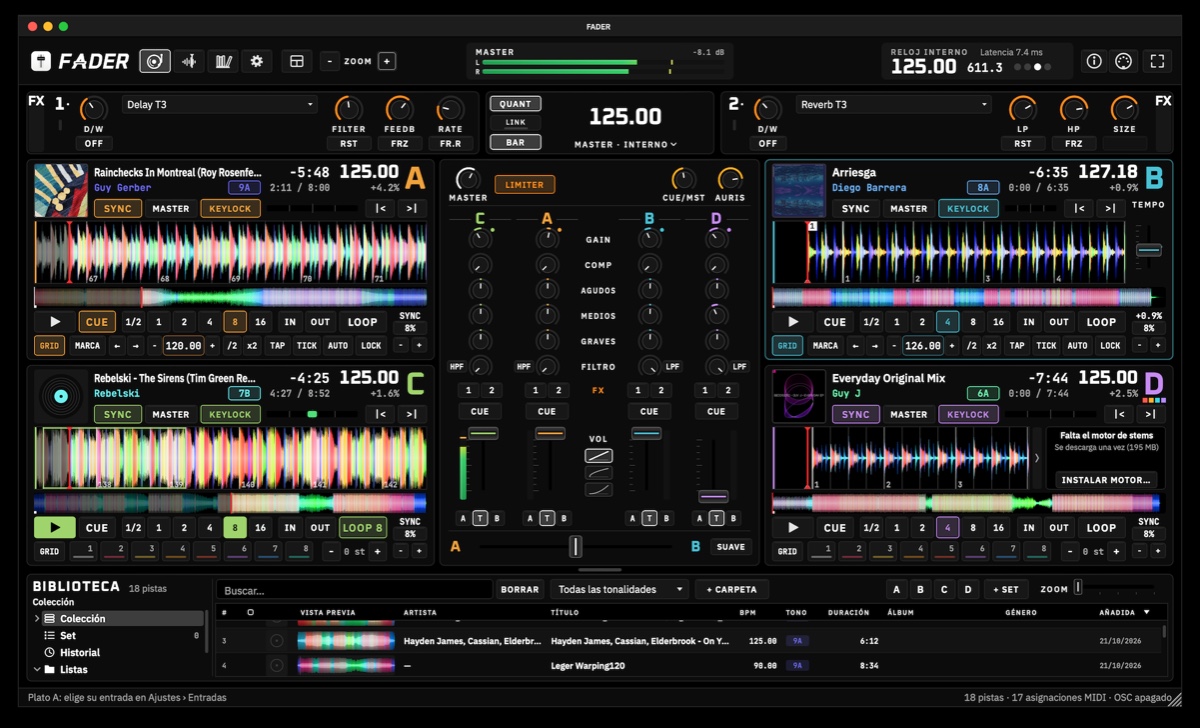The width and height of the screenshot is (1200, 728).
Task: Toggle the LINK button under QUANT
Action: click(515, 122)
